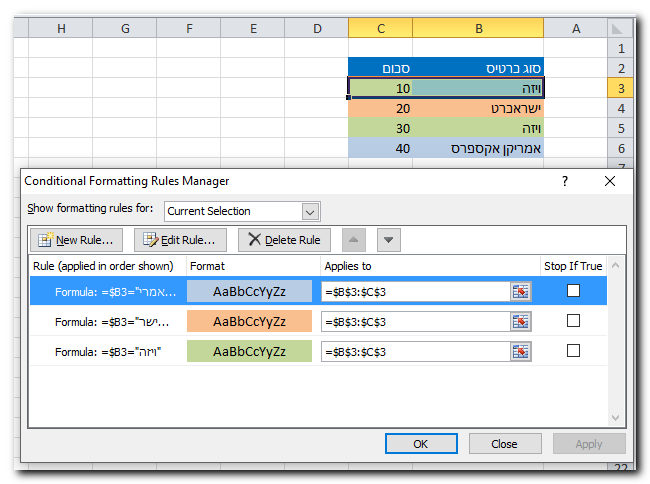Click range selector icon for third rule
The image size is (650, 484).
click(521, 351)
